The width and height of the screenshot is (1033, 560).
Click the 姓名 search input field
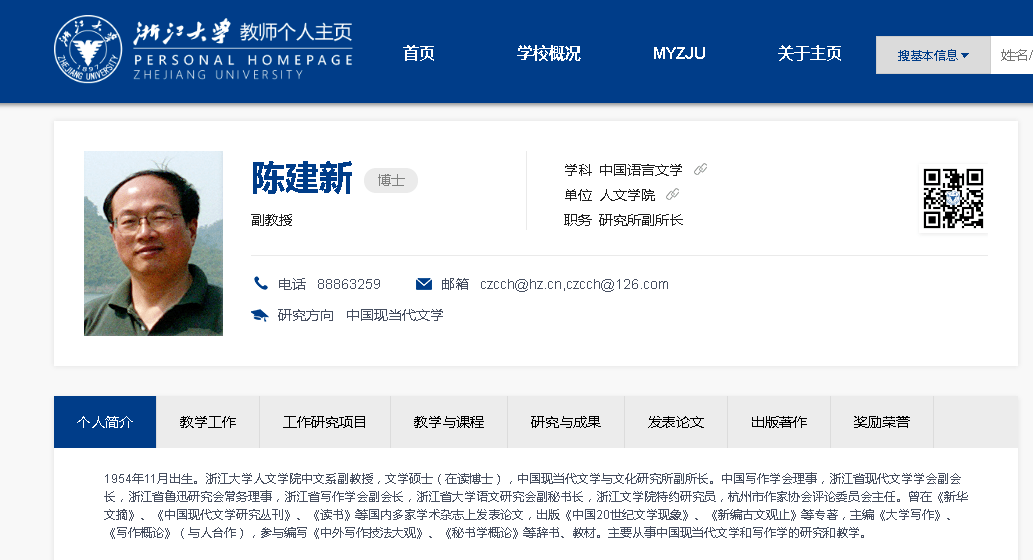[x=1012, y=55]
